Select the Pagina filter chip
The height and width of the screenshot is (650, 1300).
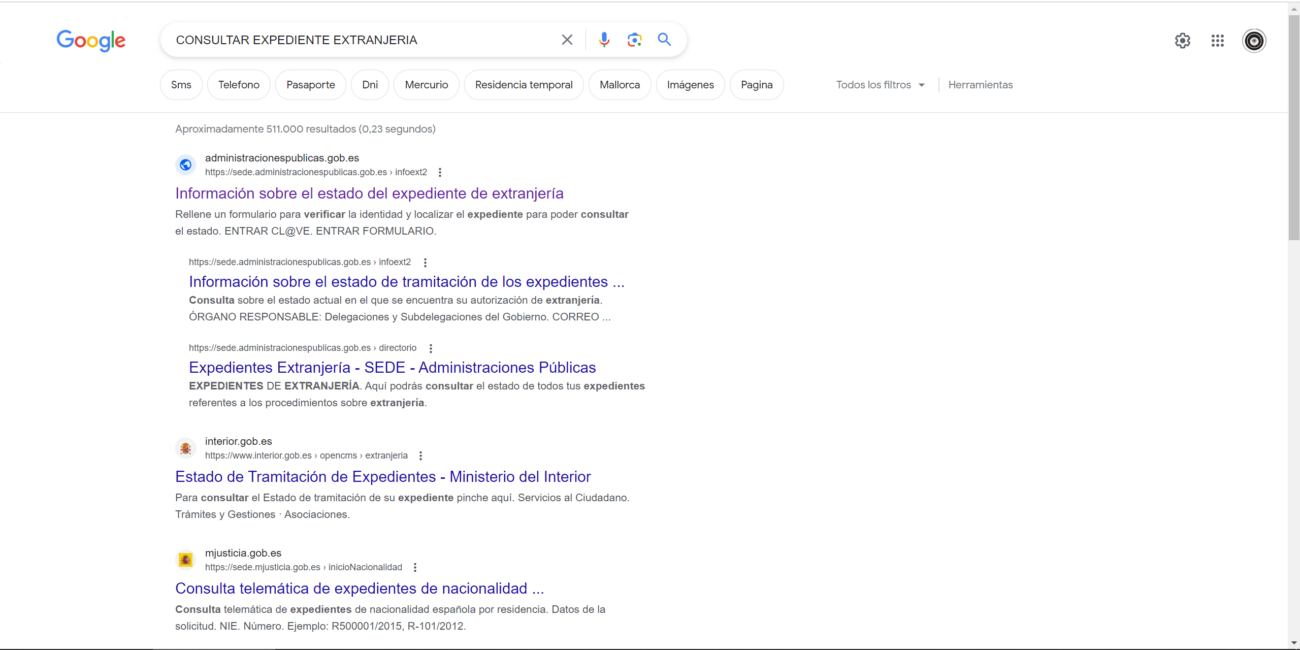(x=757, y=85)
